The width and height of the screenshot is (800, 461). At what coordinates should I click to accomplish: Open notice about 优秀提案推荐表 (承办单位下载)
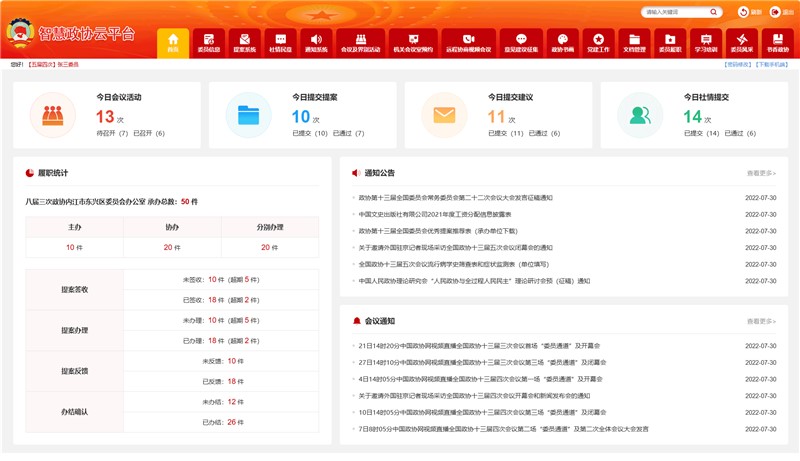pyautogui.click(x=438, y=231)
